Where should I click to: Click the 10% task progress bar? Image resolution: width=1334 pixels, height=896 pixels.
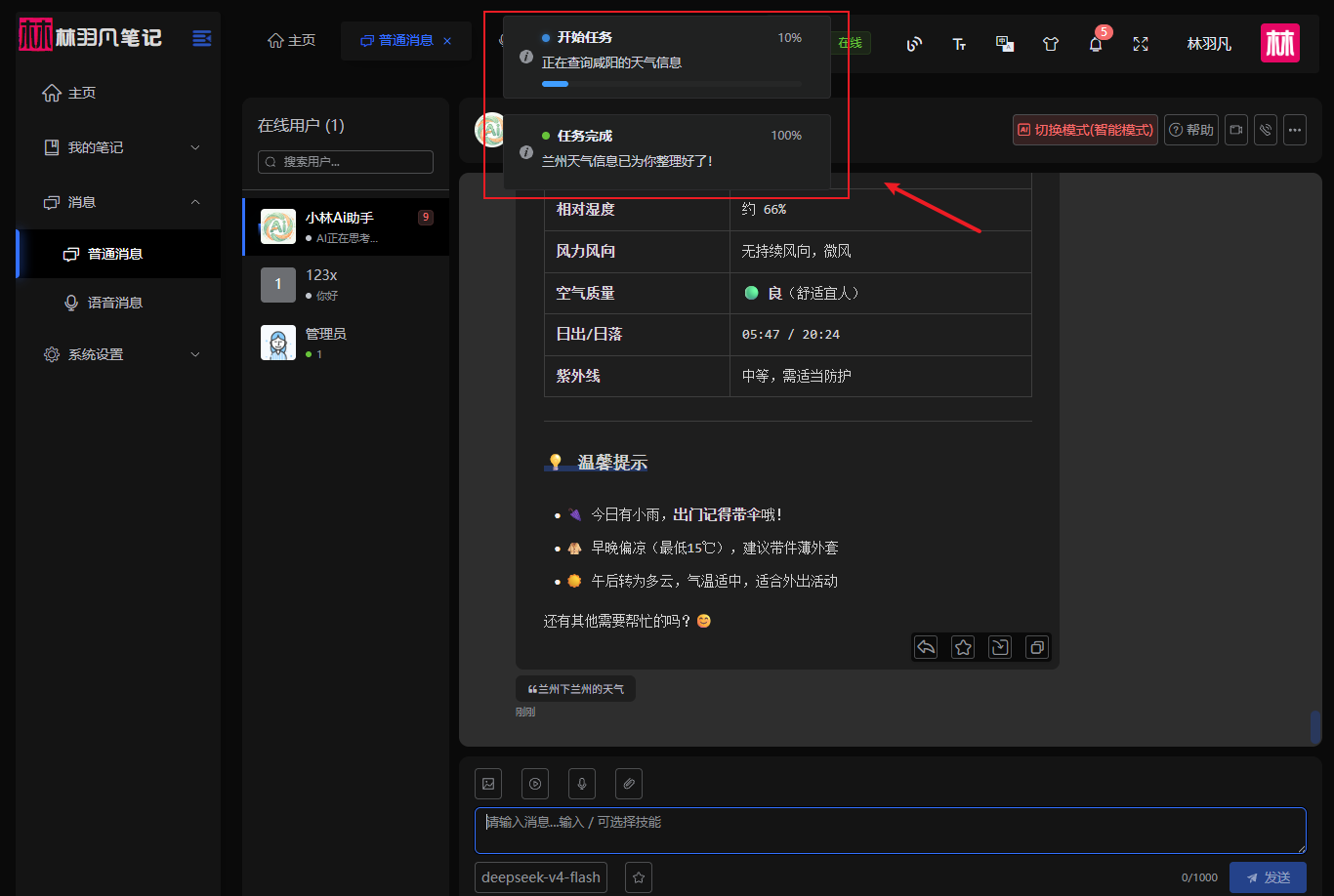[x=671, y=85]
